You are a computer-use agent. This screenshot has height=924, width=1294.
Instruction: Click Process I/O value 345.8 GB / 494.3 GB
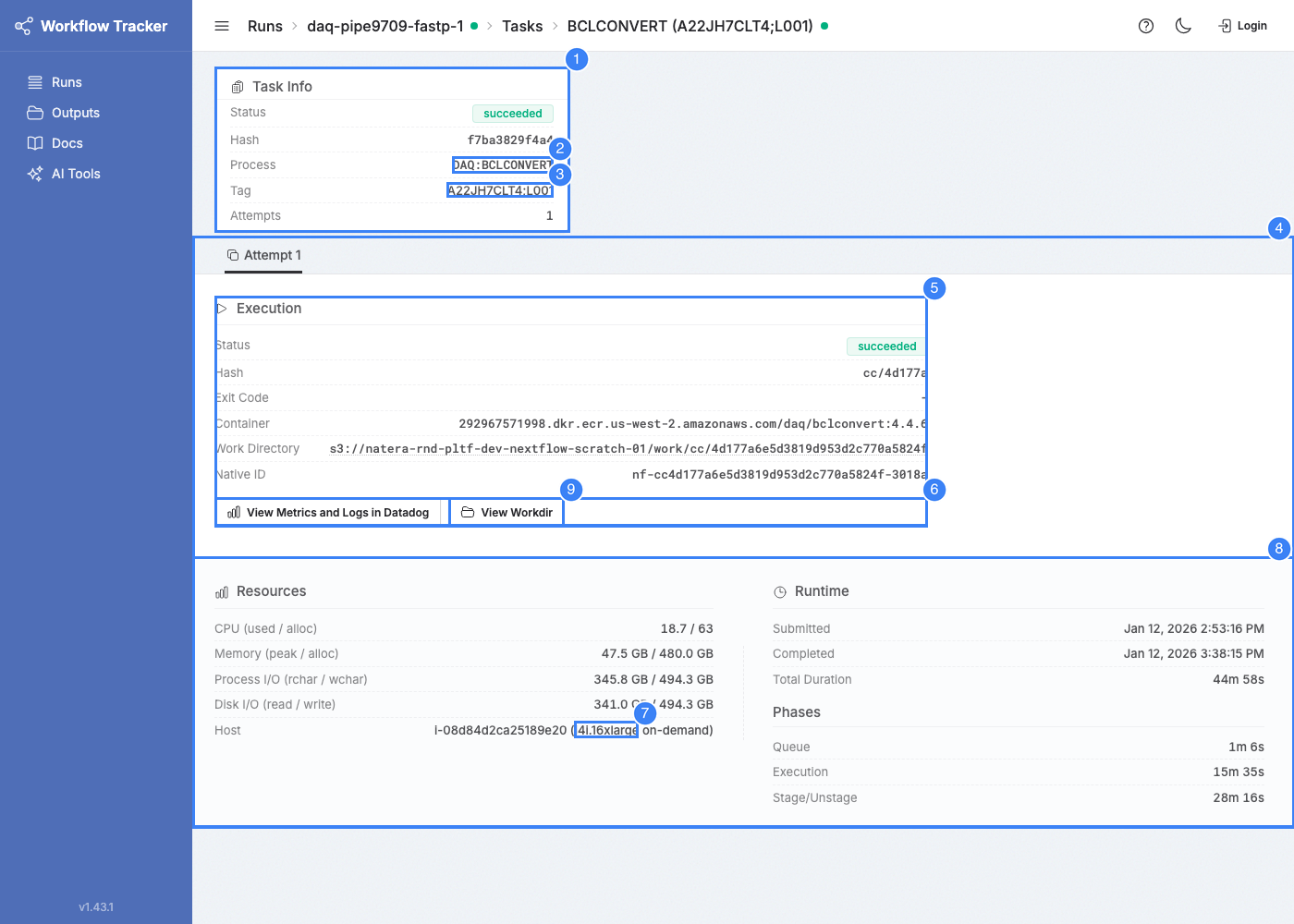tap(653, 679)
